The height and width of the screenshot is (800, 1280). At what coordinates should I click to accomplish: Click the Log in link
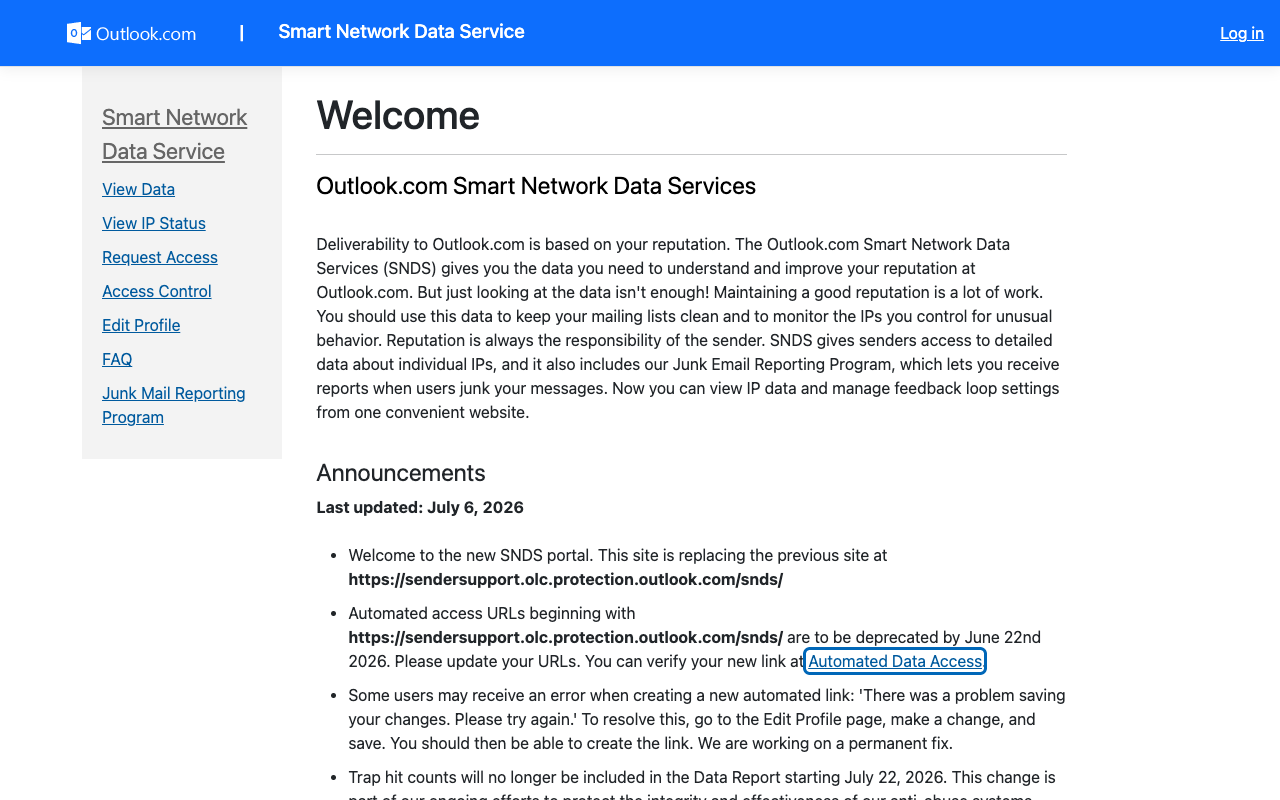click(1242, 33)
